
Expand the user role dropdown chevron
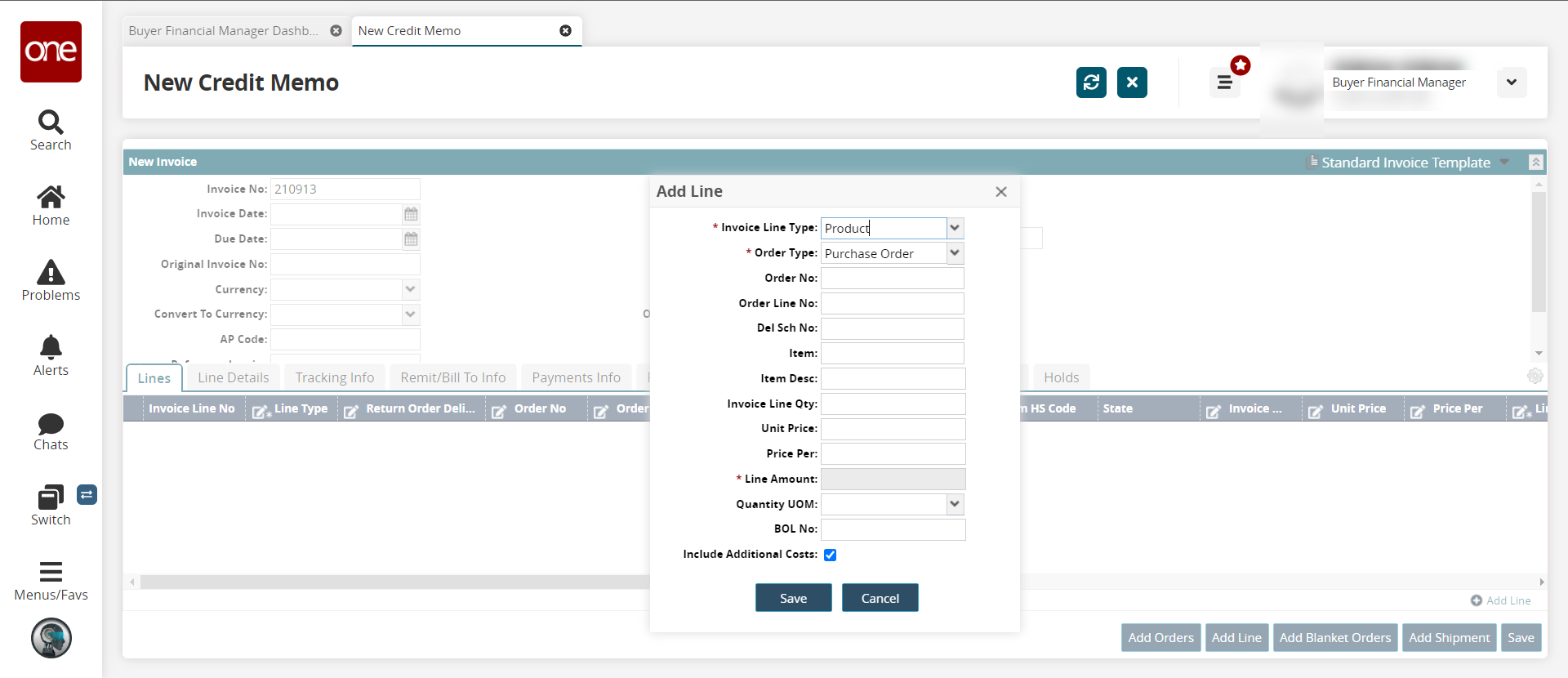pyautogui.click(x=1511, y=83)
